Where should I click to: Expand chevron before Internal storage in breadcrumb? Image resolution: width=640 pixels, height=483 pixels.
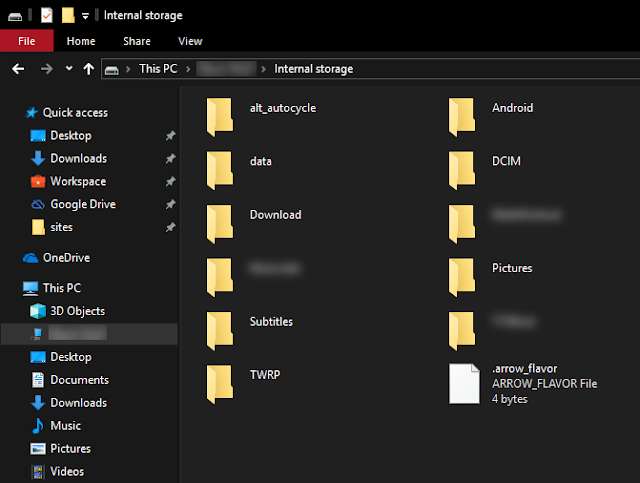(264, 69)
